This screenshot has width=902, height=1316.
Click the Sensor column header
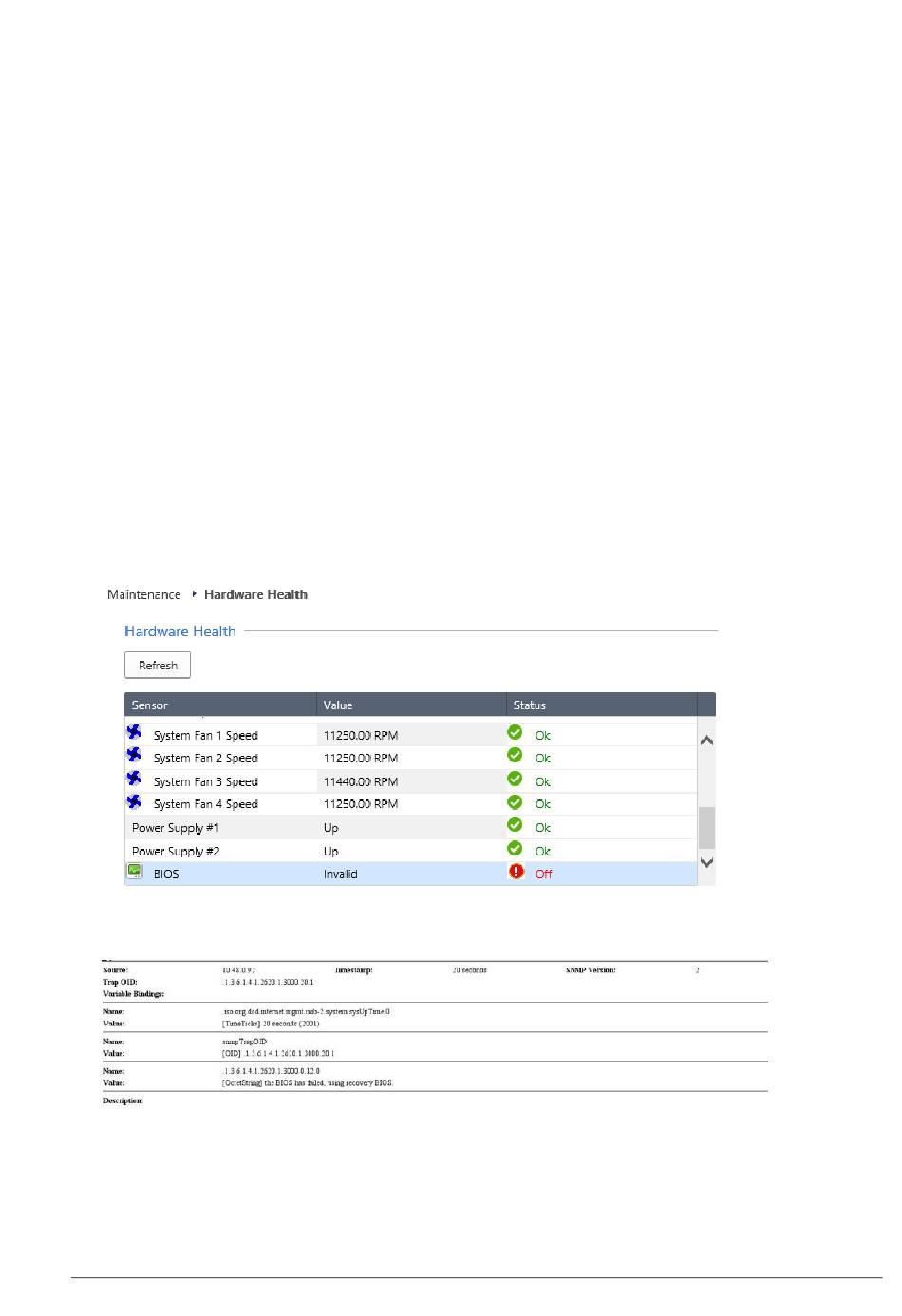pyautogui.click(x=220, y=705)
